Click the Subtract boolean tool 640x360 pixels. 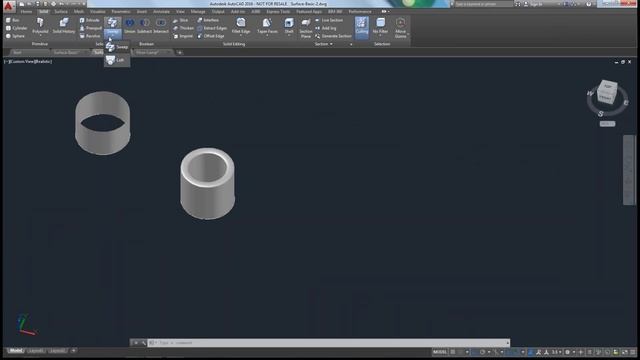pyautogui.click(x=144, y=25)
